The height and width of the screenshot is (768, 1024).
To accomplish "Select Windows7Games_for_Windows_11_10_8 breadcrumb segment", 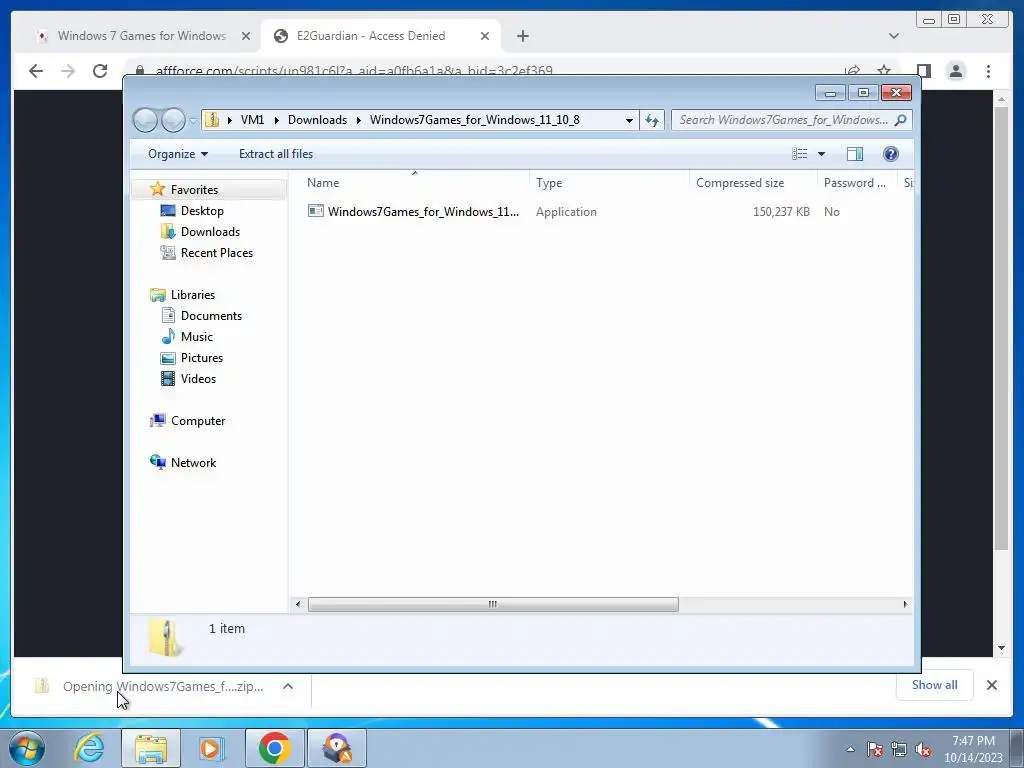I will pyautogui.click(x=475, y=120).
